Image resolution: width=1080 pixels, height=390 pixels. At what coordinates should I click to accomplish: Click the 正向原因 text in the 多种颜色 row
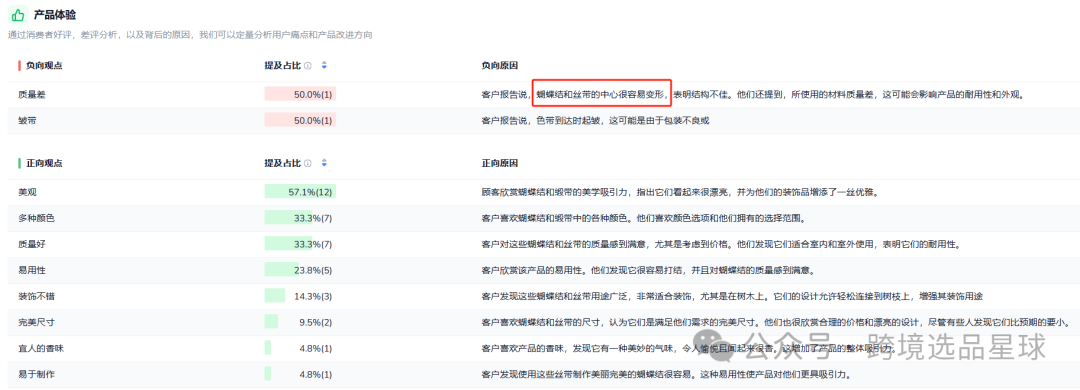[643, 218]
